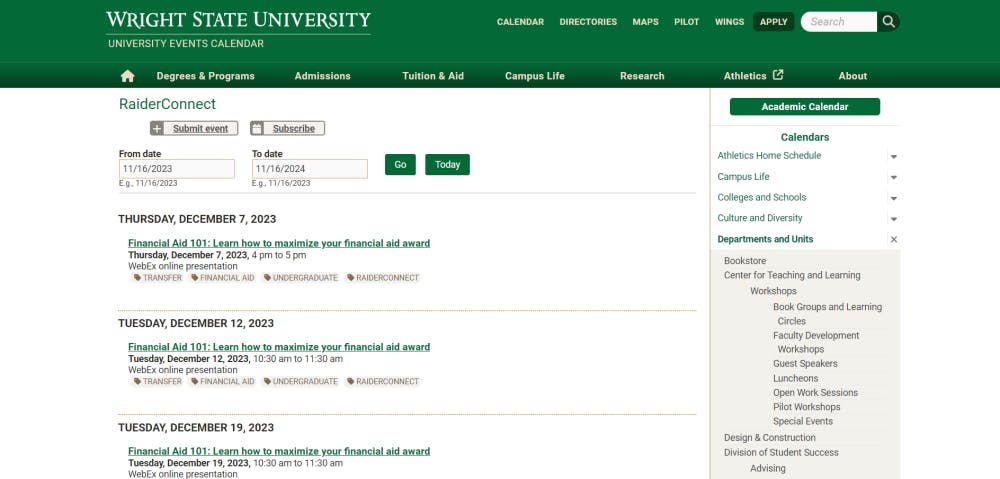The height and width of the screenshot is (479, 1000).
Task: Click UNDERGRADUATE tag under December 7 event
Action: coord(300,277)
